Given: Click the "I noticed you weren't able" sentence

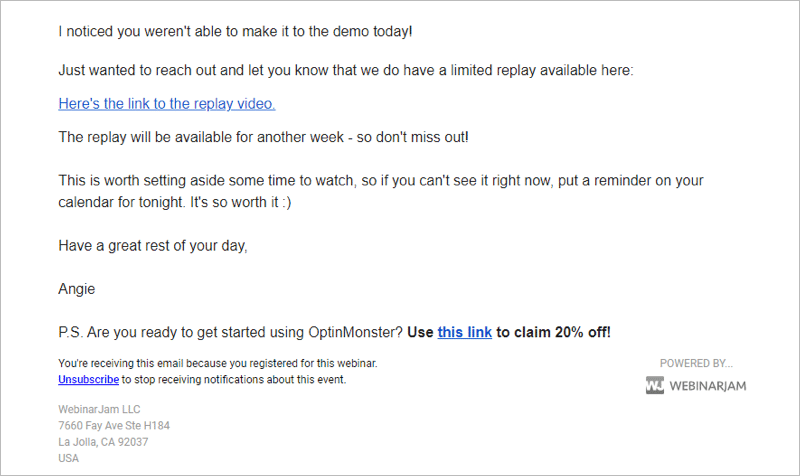Looking at the screenshot, I should point(235,32).
